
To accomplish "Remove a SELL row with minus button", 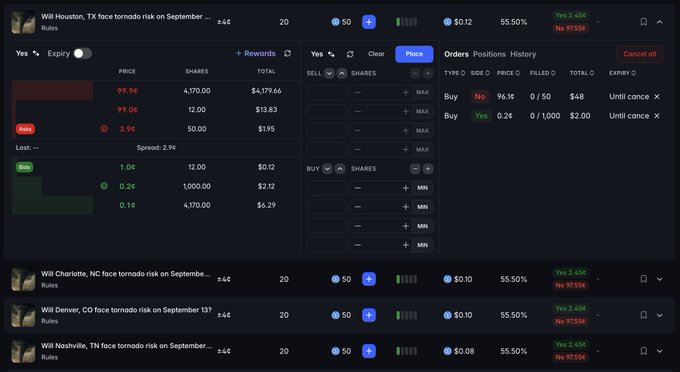I will point(415,73).
